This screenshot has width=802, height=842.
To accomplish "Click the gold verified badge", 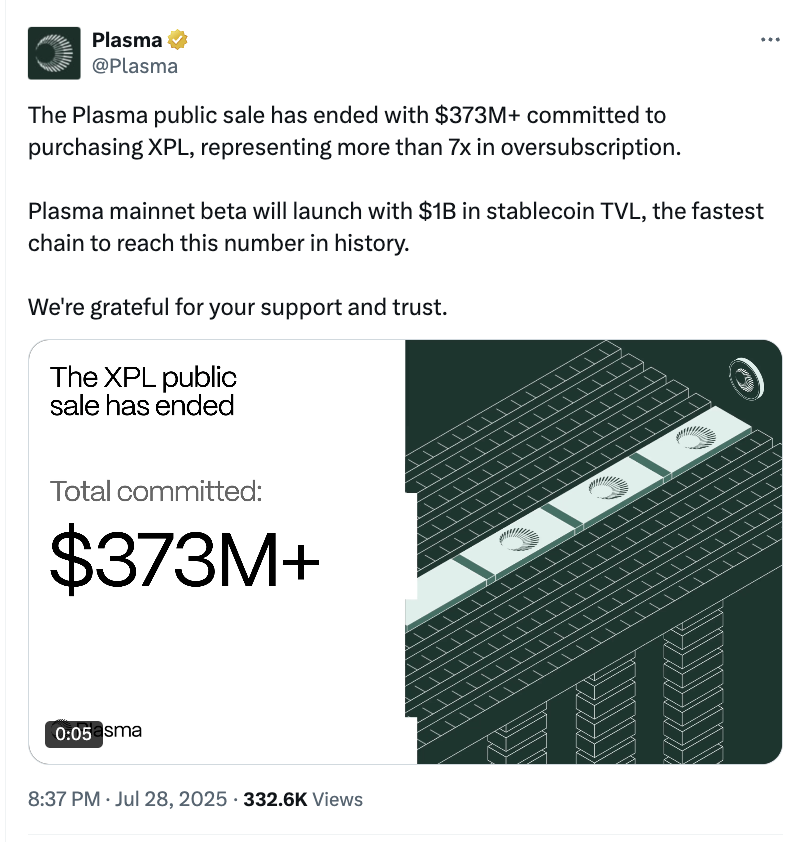I will coord(179,41).
